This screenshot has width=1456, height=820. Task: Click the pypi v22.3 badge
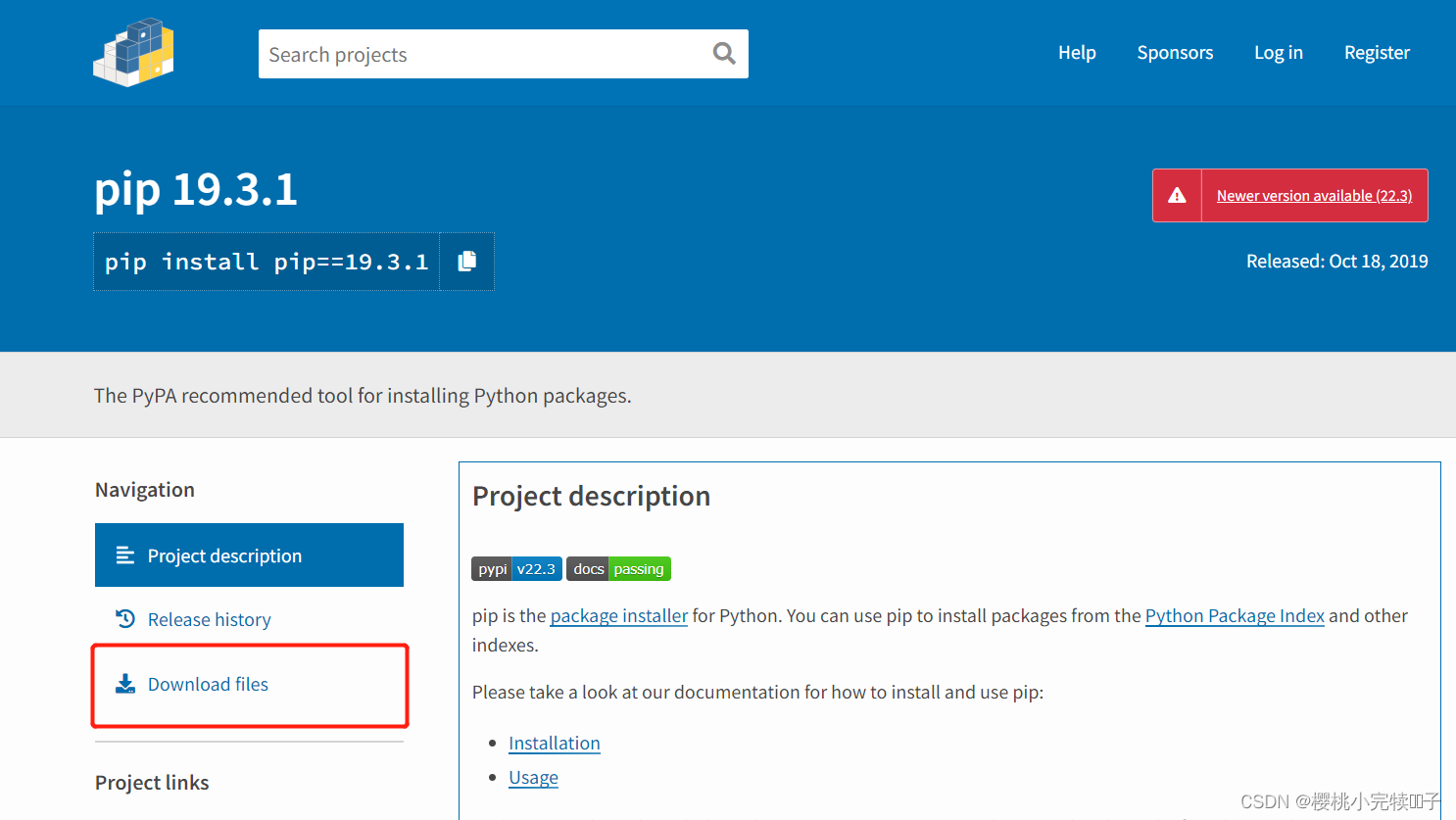point(516,569)
